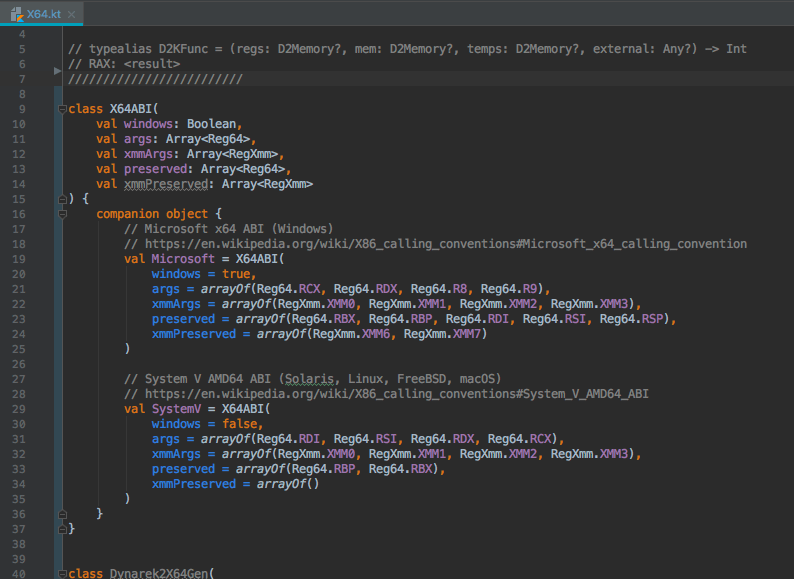Click line number 29 in the gutter
Image resolution: width=794 pixels, height=579 pixels.
pos(19,409)
